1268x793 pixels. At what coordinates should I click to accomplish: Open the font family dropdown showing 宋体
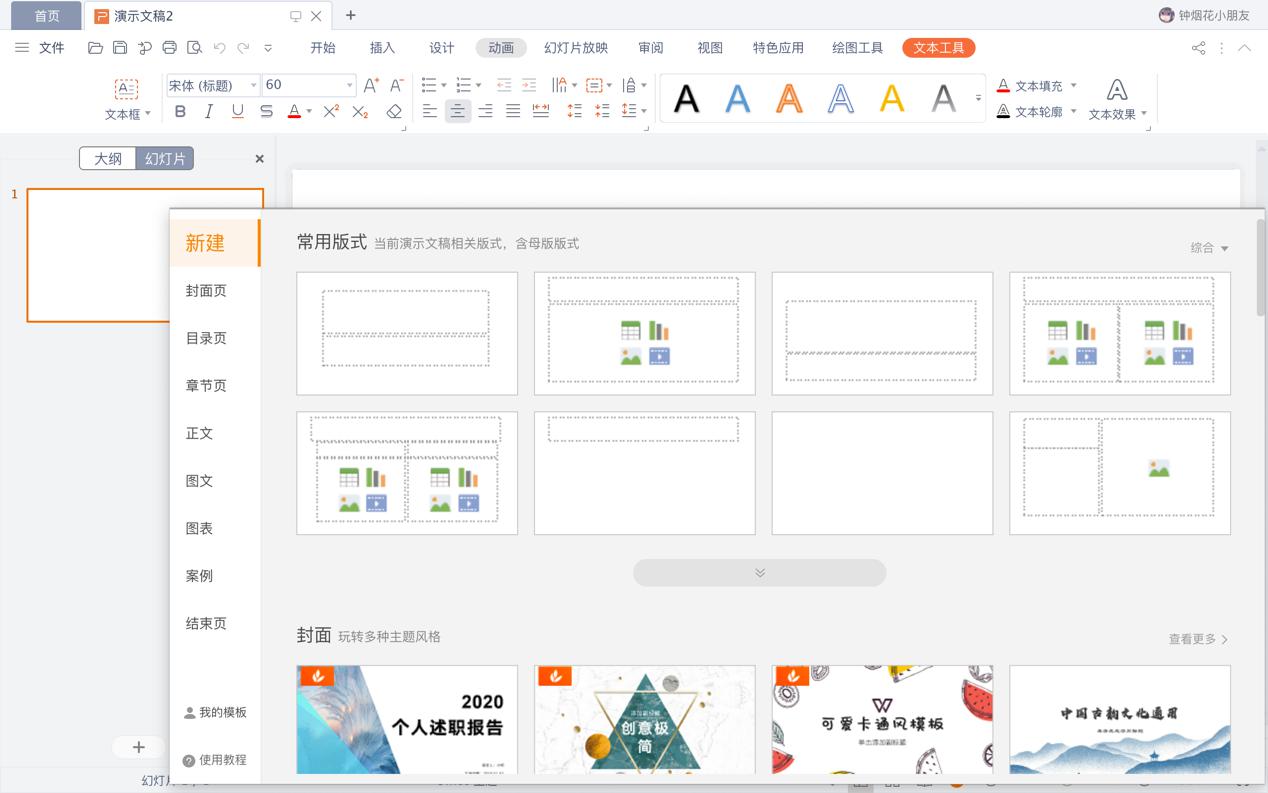pyautogui.click(x=253, y=85)
